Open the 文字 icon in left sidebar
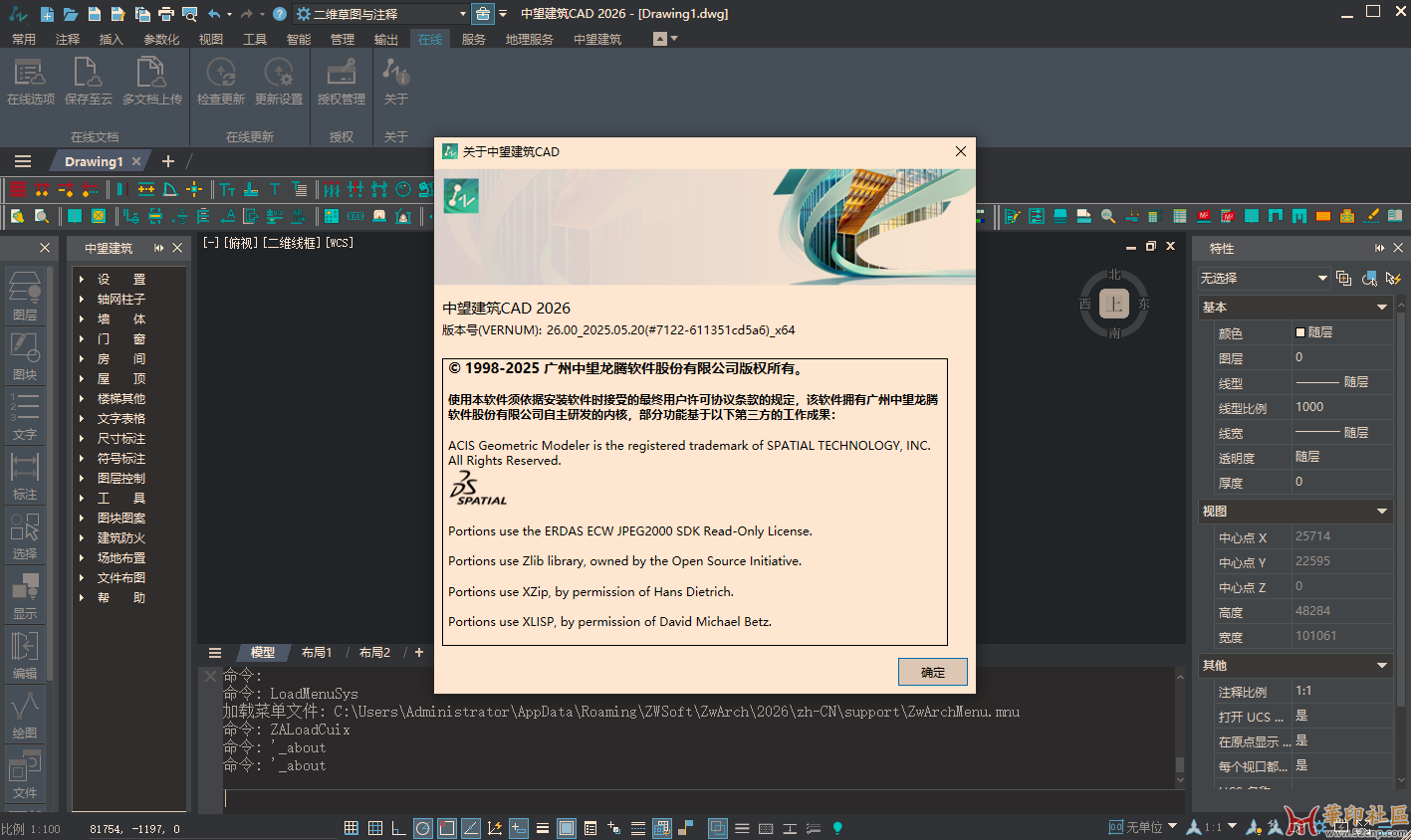This screenshot has width=1411, height=840. click(x=25, y=416)
